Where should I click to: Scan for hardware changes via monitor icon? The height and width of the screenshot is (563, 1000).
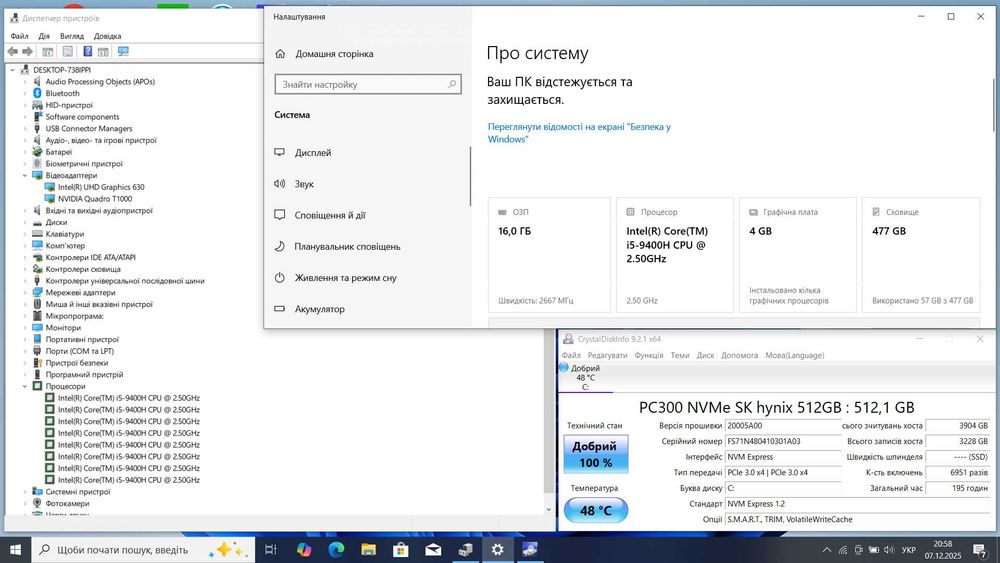pyautogui.click(x=123, y=52)
